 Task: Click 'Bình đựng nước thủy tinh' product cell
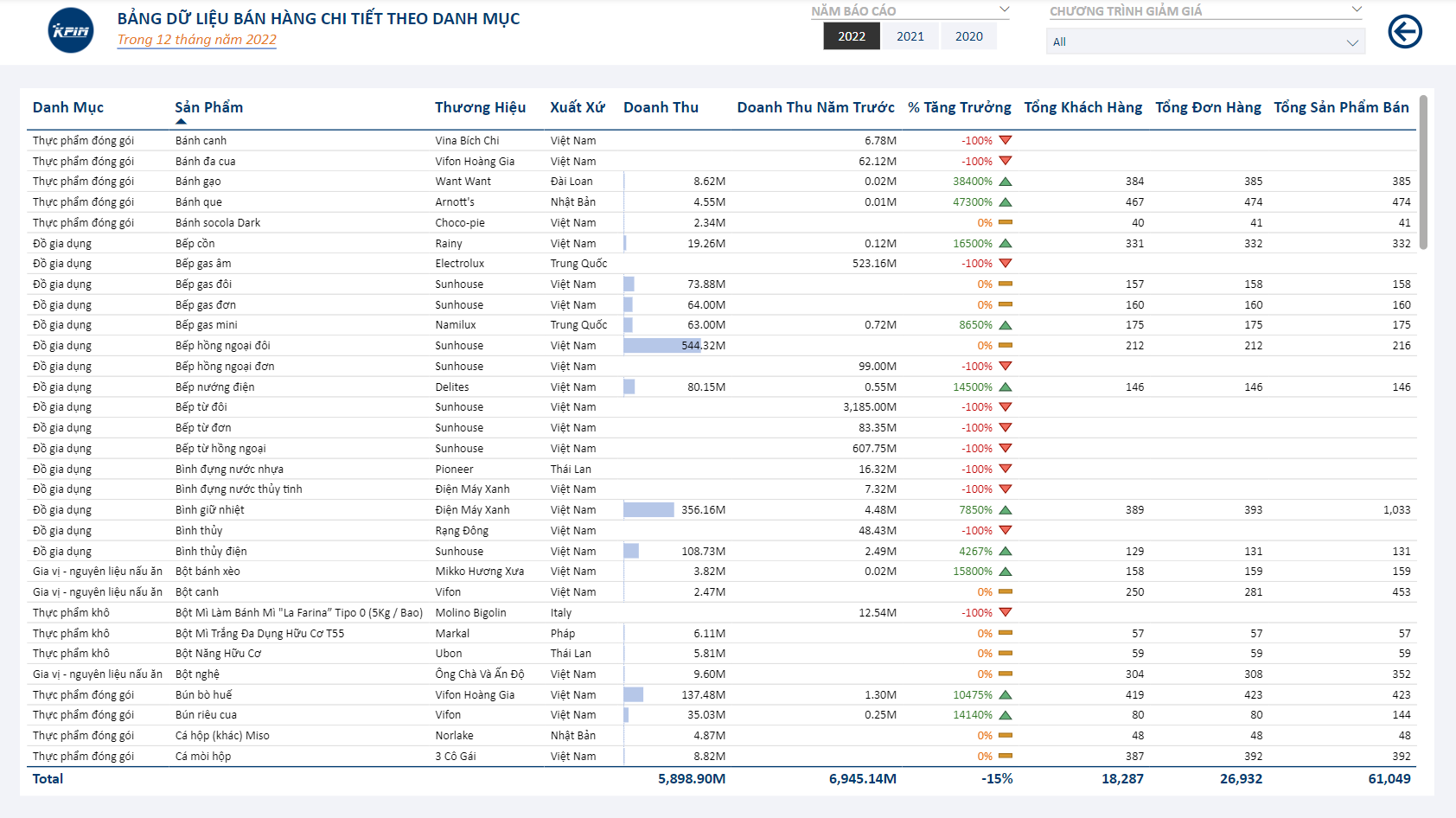tap(239, 489)
